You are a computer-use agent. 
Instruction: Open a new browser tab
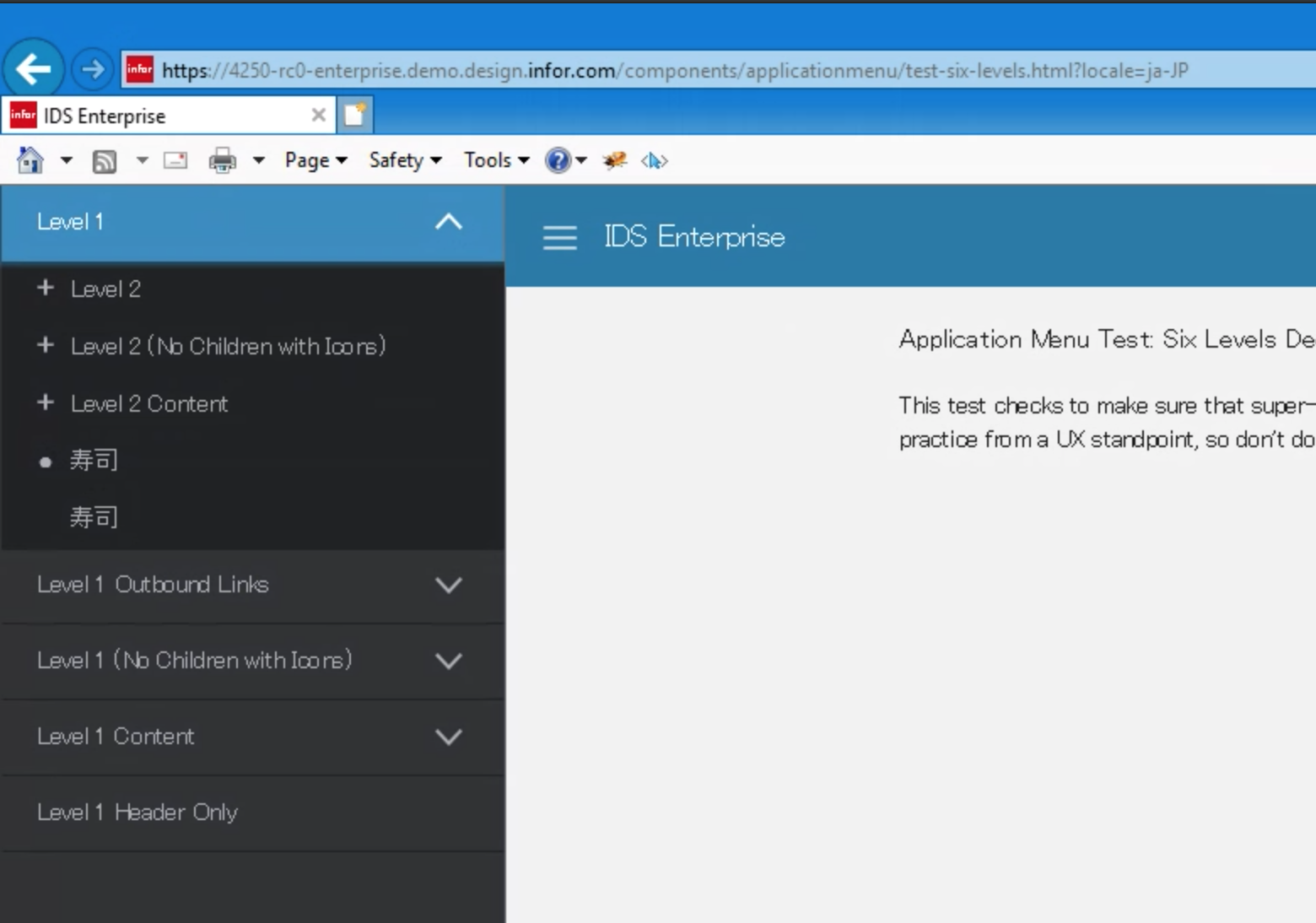[353, 114]
